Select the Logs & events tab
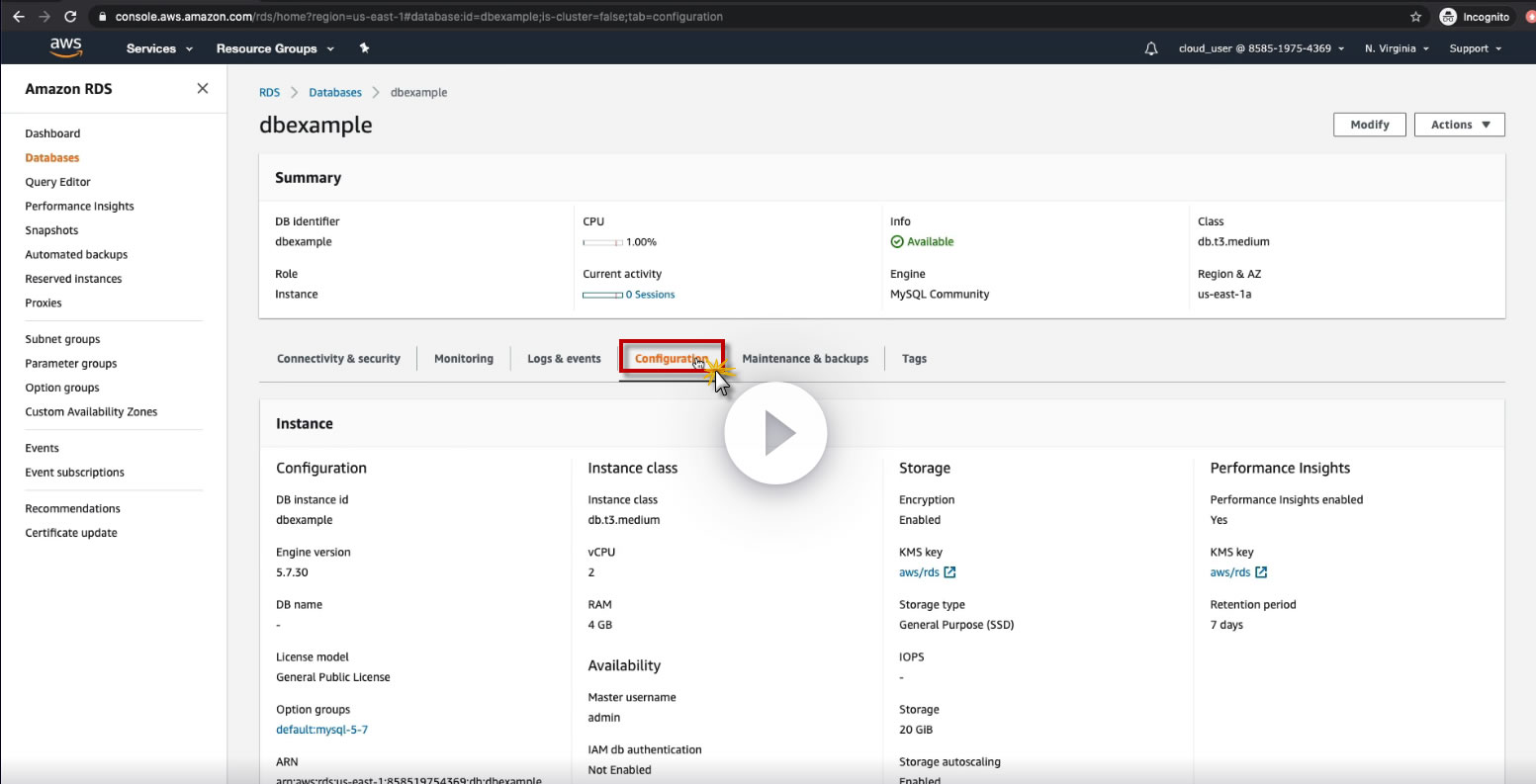 (x=564, y=359)
